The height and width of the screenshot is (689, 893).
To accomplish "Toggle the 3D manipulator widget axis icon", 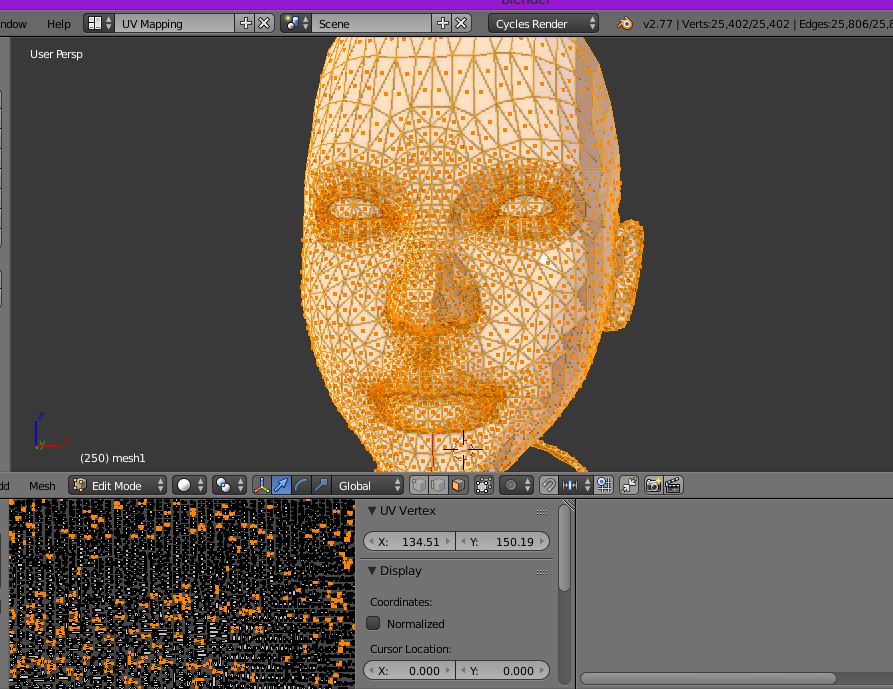I will pyautogui.click(x=263, y=485).
